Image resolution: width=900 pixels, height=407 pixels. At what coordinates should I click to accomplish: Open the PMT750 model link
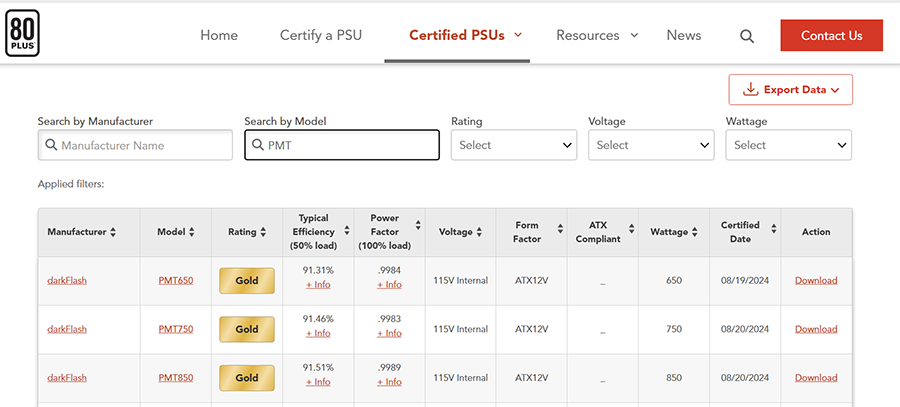pyautogui.click(x=176, y=330)
